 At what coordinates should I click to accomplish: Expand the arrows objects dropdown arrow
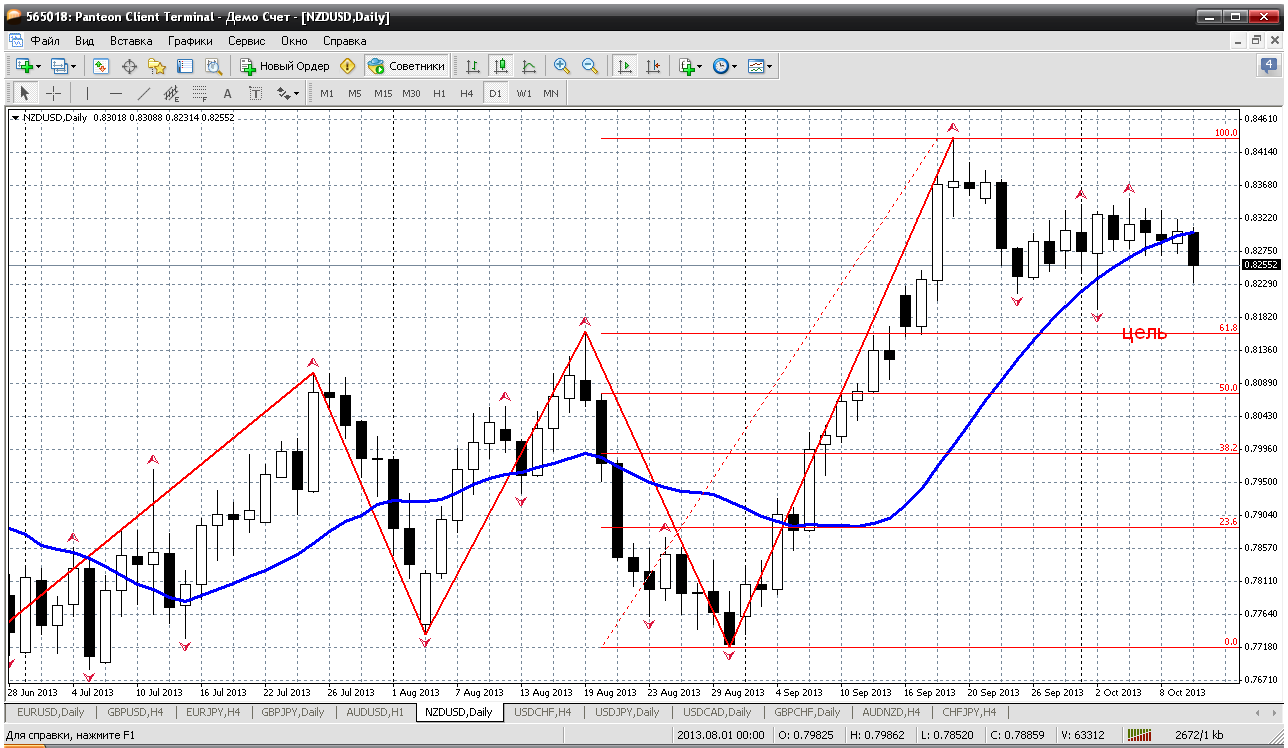click(x=297, y=93)
